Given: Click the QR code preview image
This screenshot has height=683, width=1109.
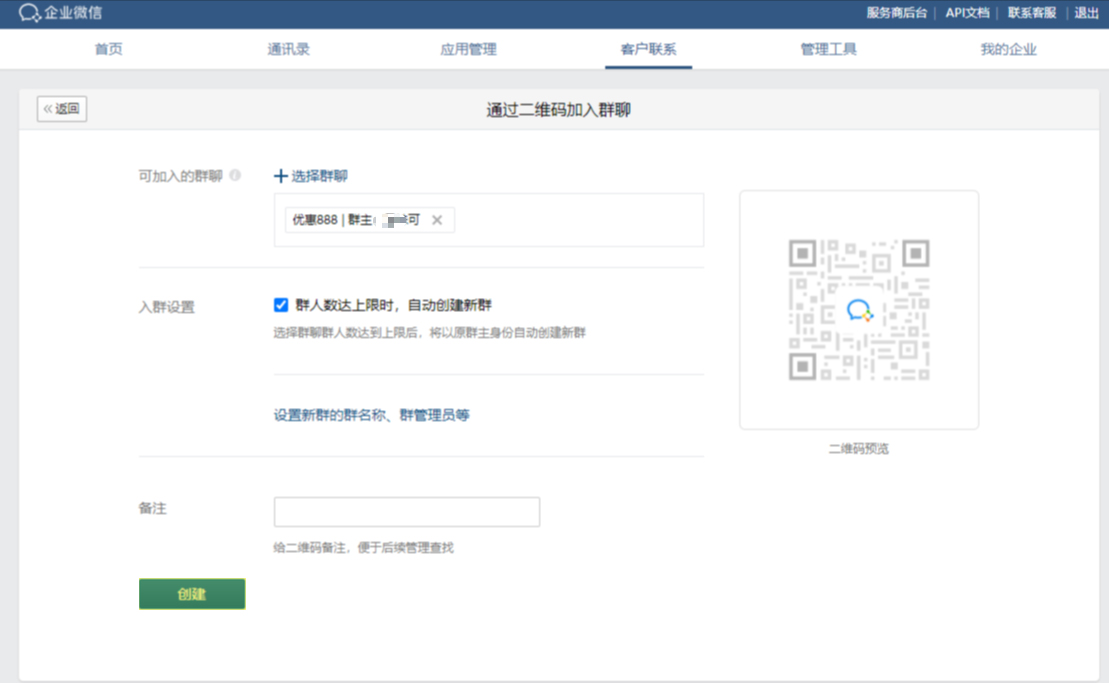Looking at the screenshot, I should pos(859,310).
